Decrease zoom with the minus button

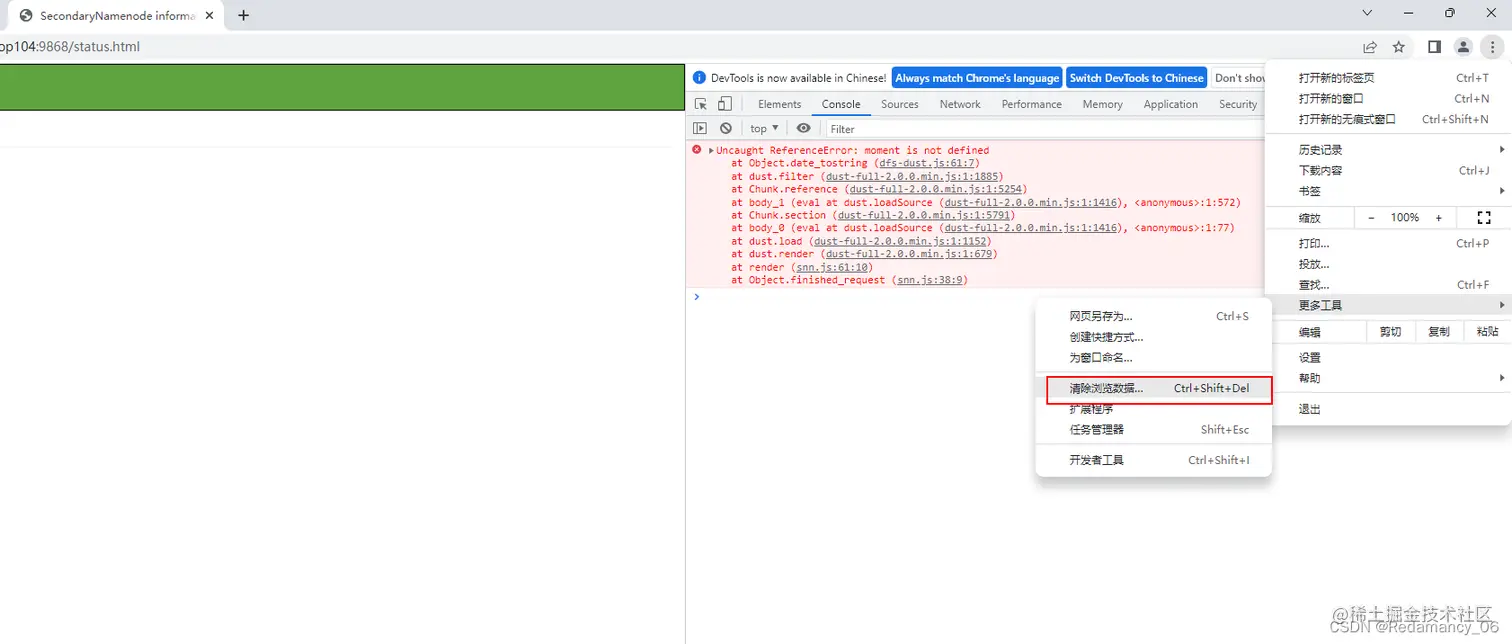click(1371, 217)
